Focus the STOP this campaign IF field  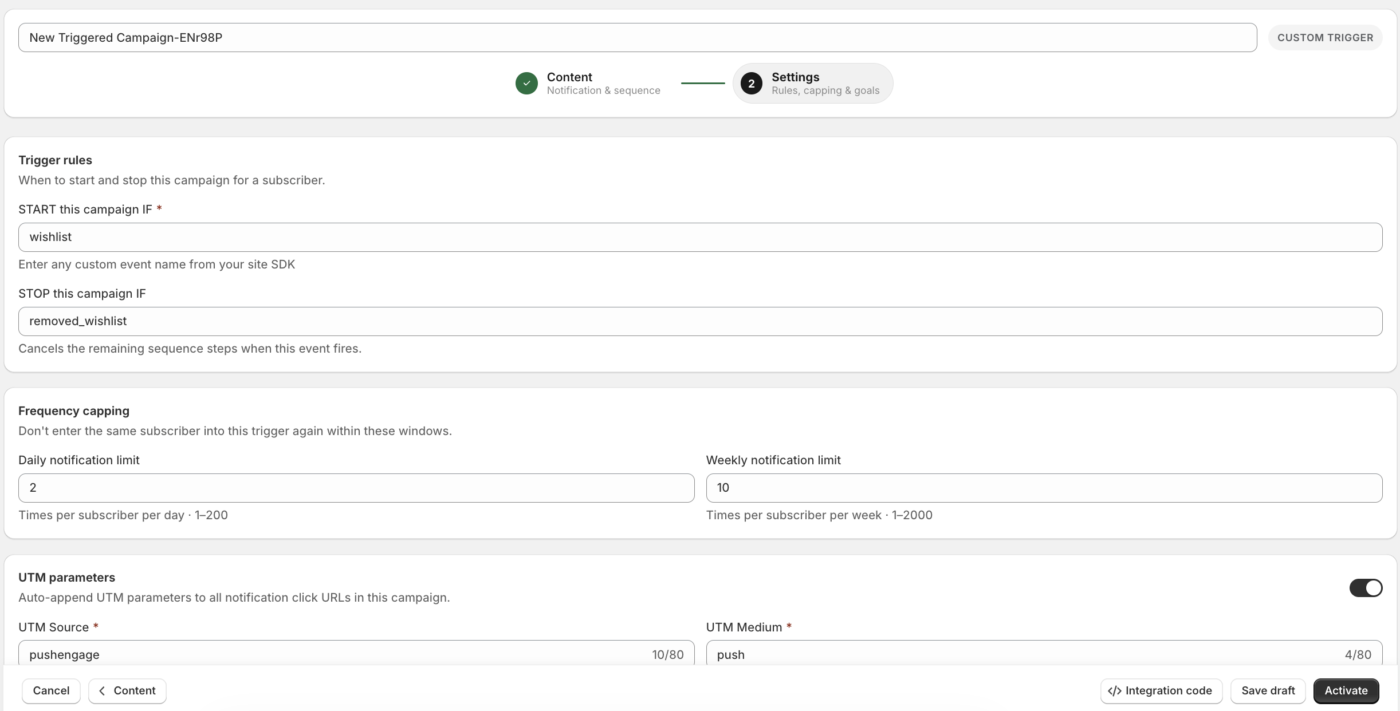(x=700, y=321)
